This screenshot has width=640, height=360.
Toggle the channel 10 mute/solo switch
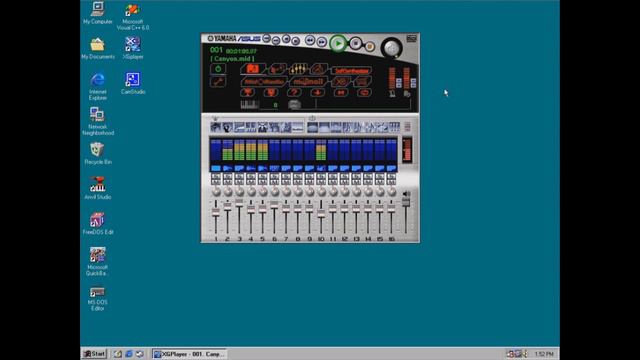coord(321,178)
